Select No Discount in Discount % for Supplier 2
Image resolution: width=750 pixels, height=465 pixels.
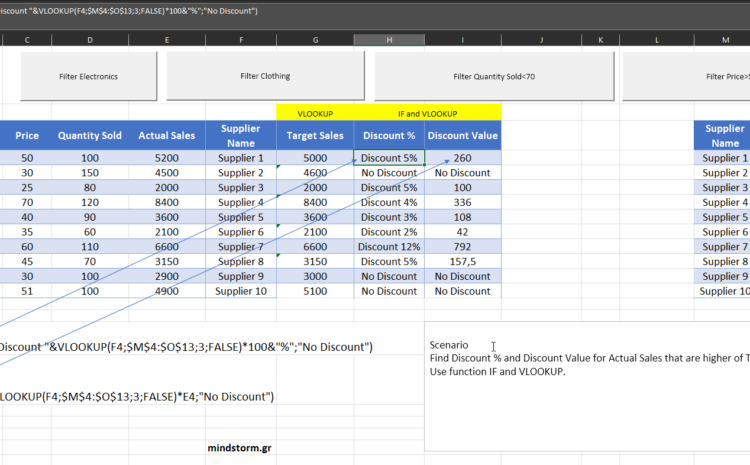click(389, 173)
